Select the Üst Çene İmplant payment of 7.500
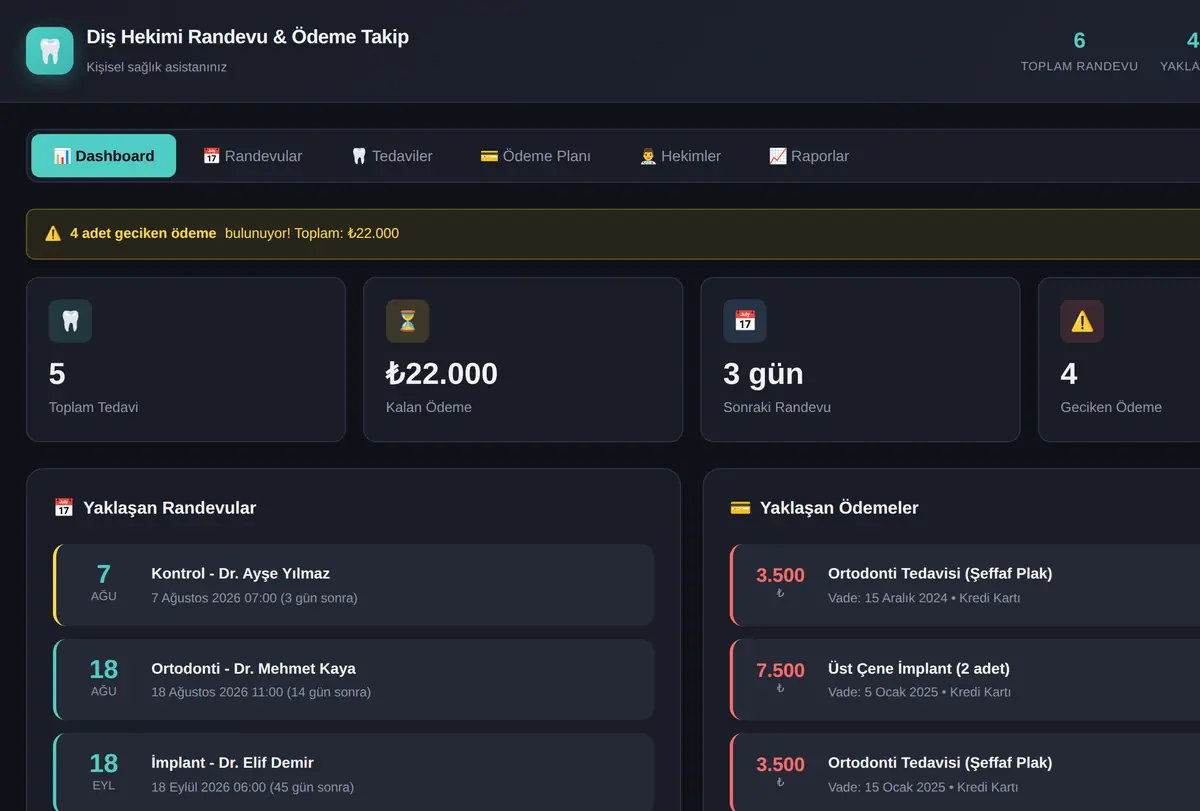Image resolution: width=1200 pixels, height=811 pixels. pos(965,679)
